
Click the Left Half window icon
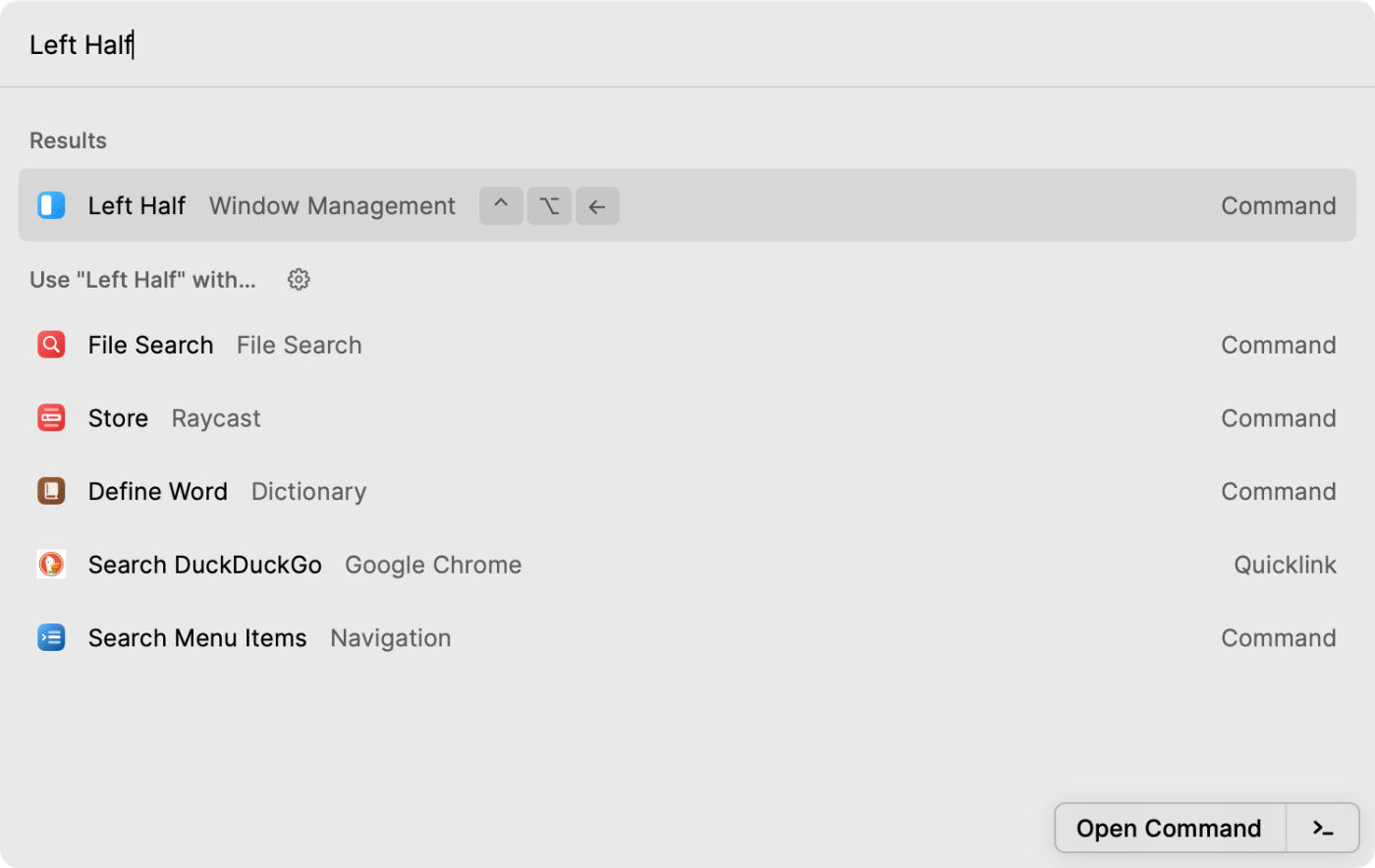[x=51, y=205]
